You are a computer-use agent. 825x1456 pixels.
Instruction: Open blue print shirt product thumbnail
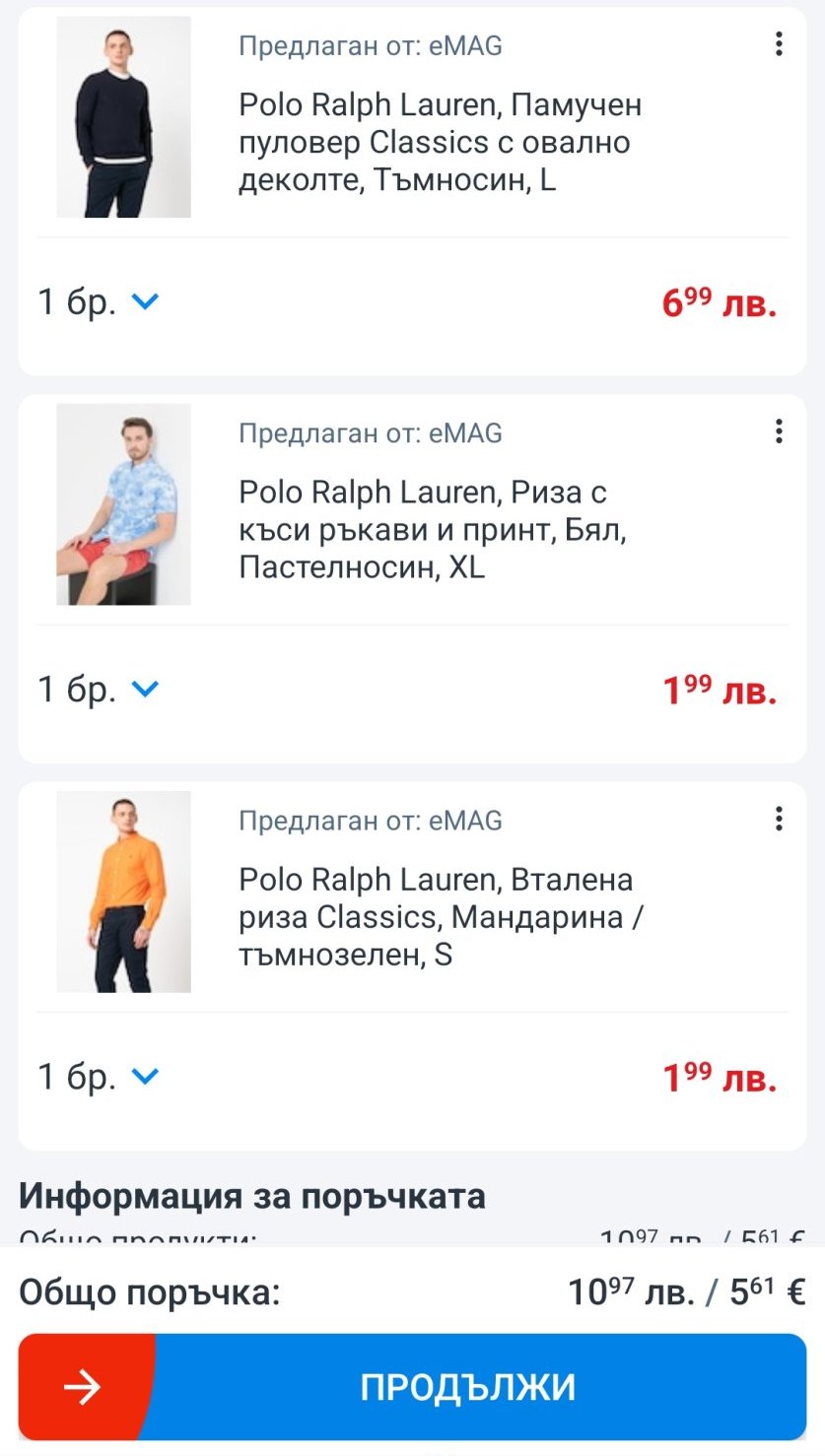click(x=123, y=504)
